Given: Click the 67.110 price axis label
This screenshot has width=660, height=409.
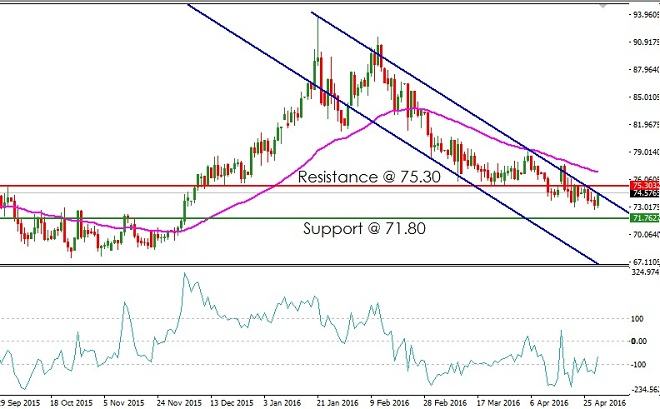Looking at the screenshot, I should pos(646,262).
